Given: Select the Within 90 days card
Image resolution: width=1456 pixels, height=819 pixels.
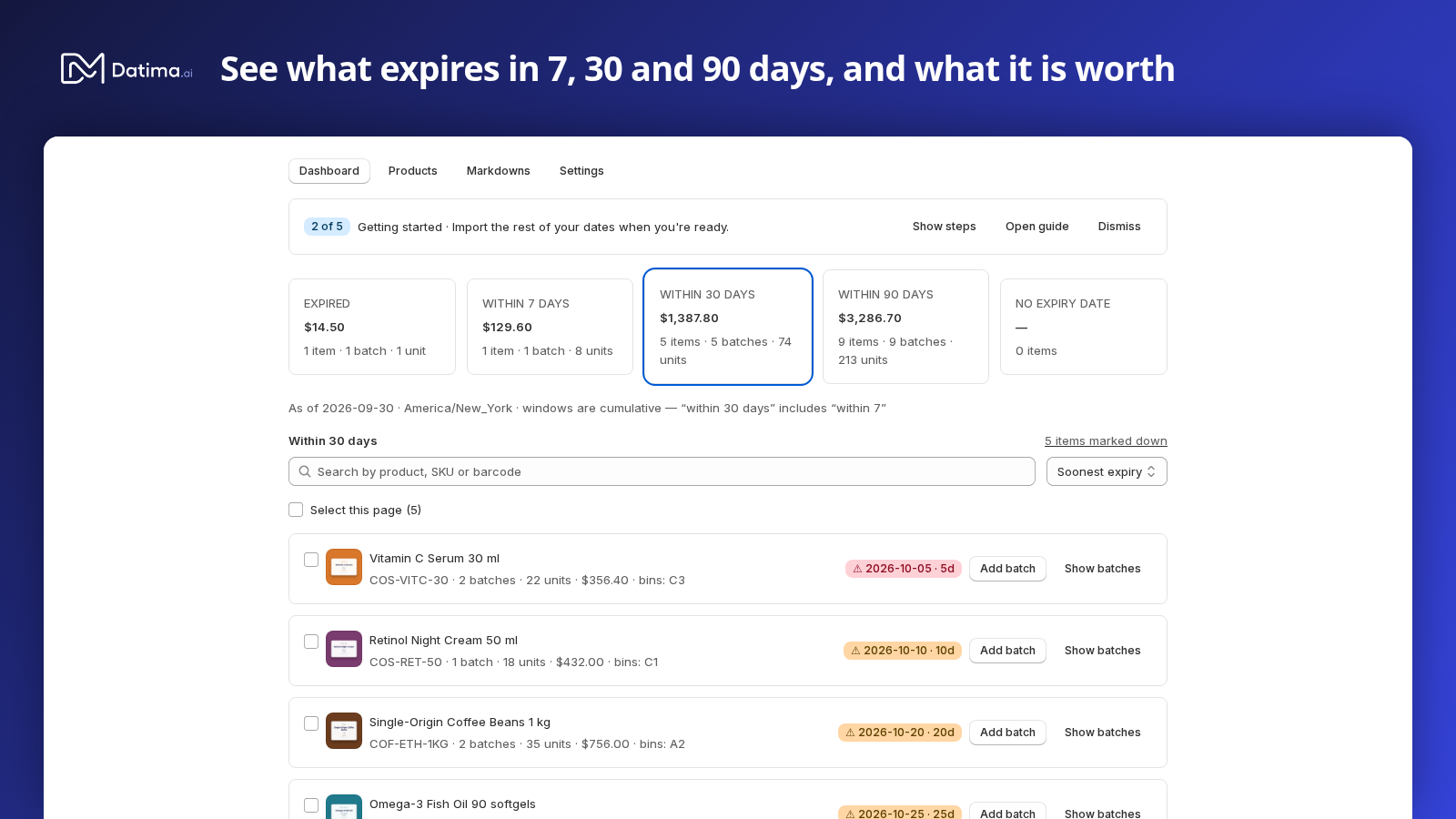Looking at the screenshot, I should (905, 327).
